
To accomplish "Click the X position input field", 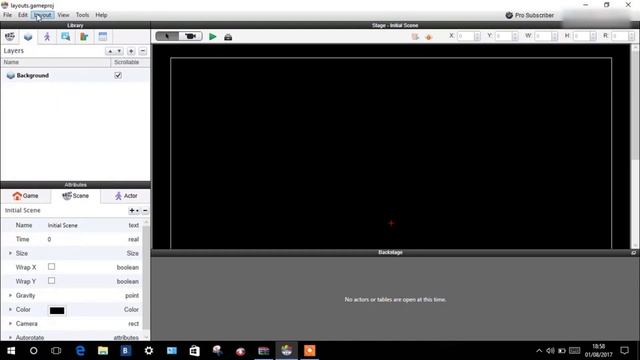I will [465, 36].
